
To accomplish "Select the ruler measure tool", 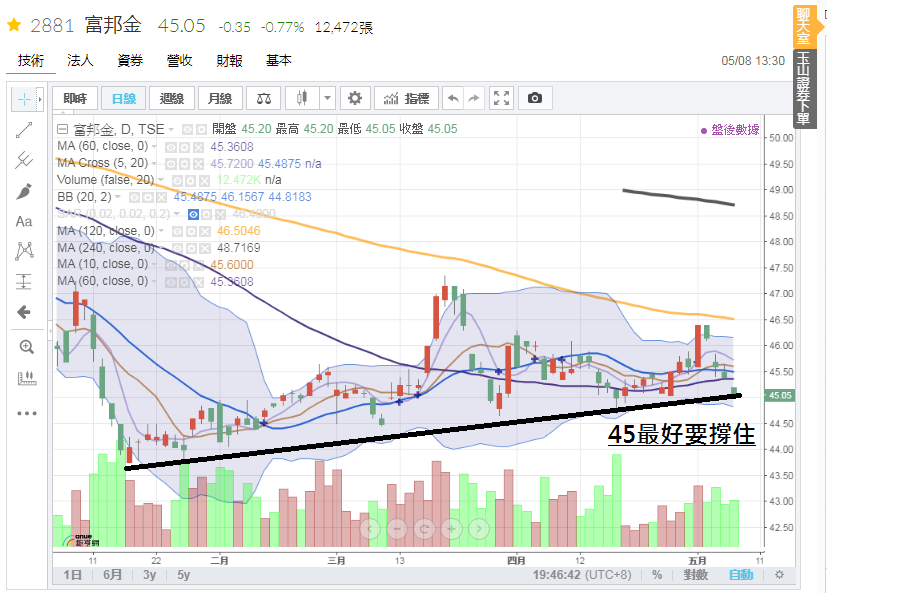I will click(x=26, y=378).
